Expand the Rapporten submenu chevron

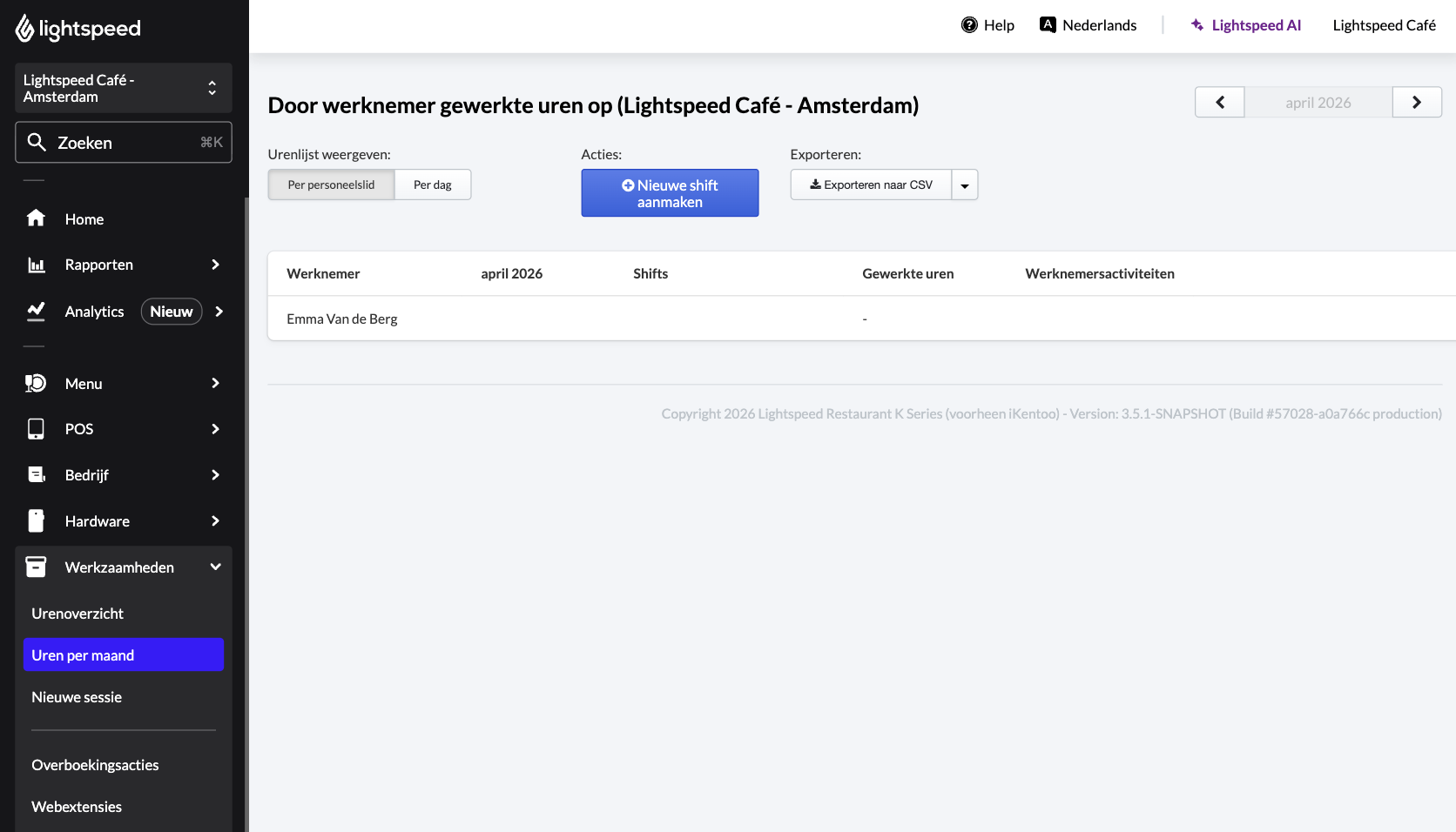[x=215, y=265]
